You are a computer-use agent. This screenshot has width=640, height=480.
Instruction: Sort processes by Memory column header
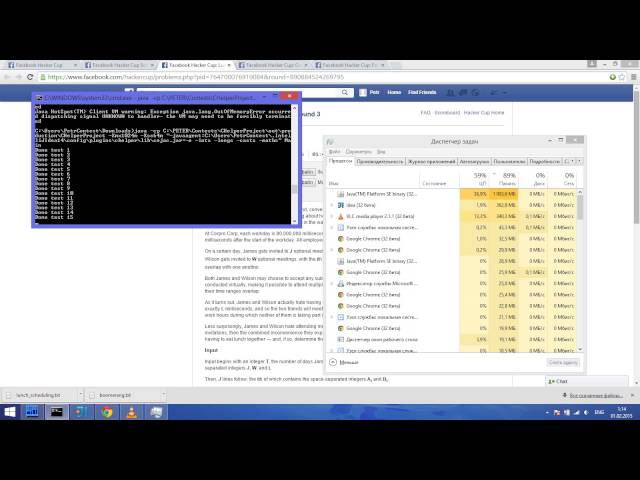pyautogui.click(x=503, y=179)
